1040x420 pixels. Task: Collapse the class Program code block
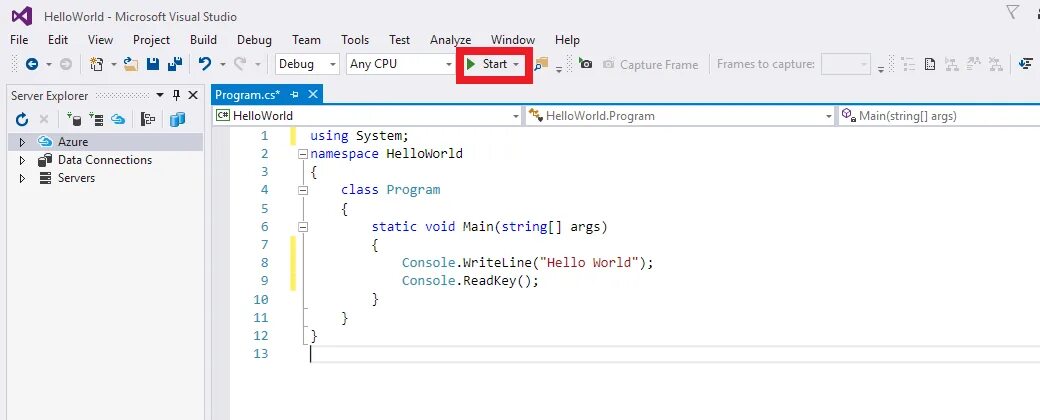pyautogui.click(x=303, y=190)
